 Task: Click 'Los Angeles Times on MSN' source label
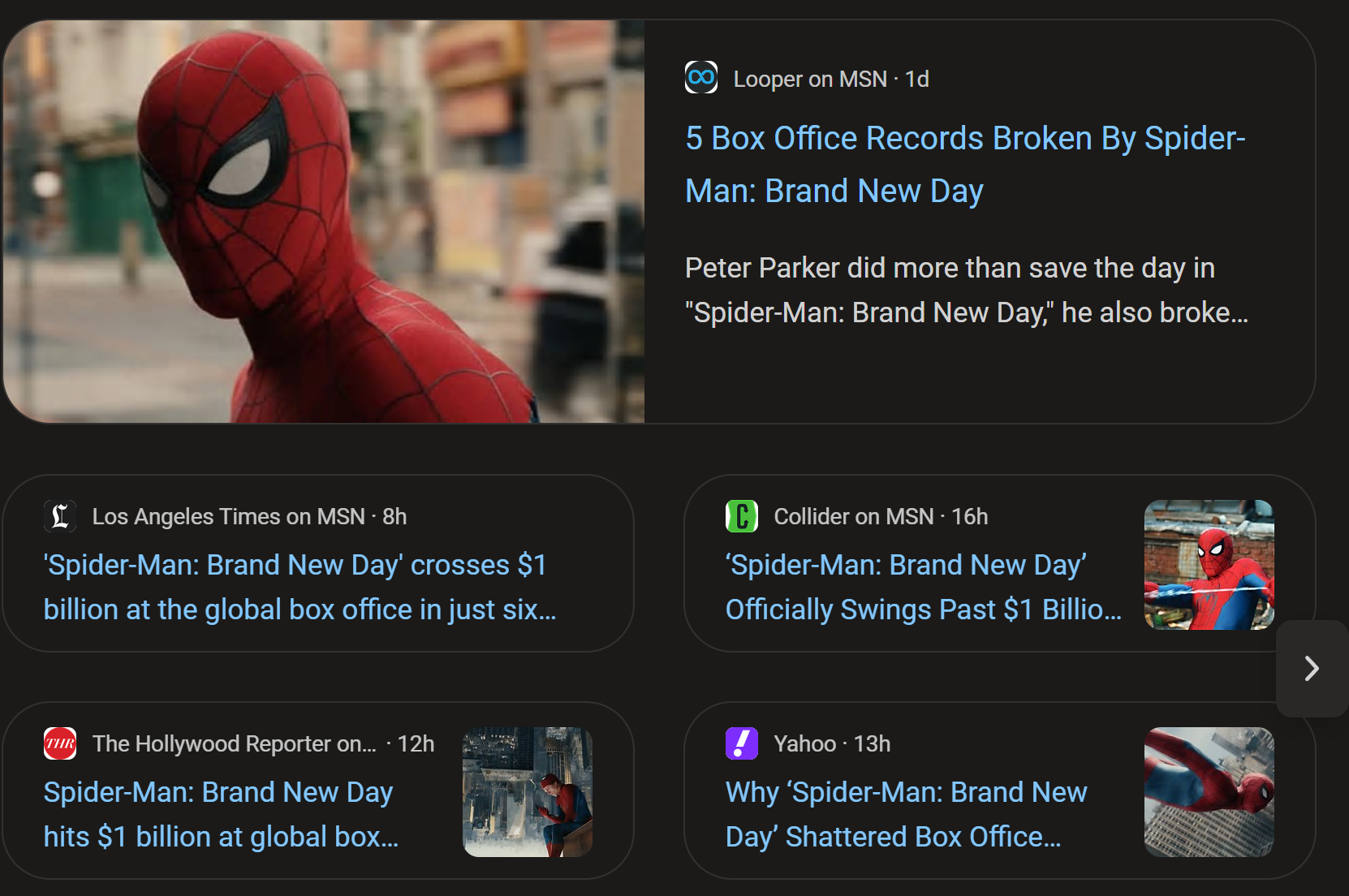coord(228,516)
